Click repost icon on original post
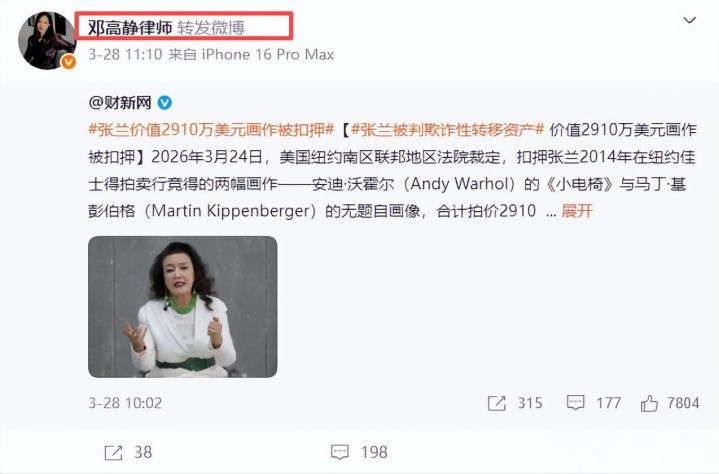The width and height of the screenshot is (719, 474). (497, 403)
